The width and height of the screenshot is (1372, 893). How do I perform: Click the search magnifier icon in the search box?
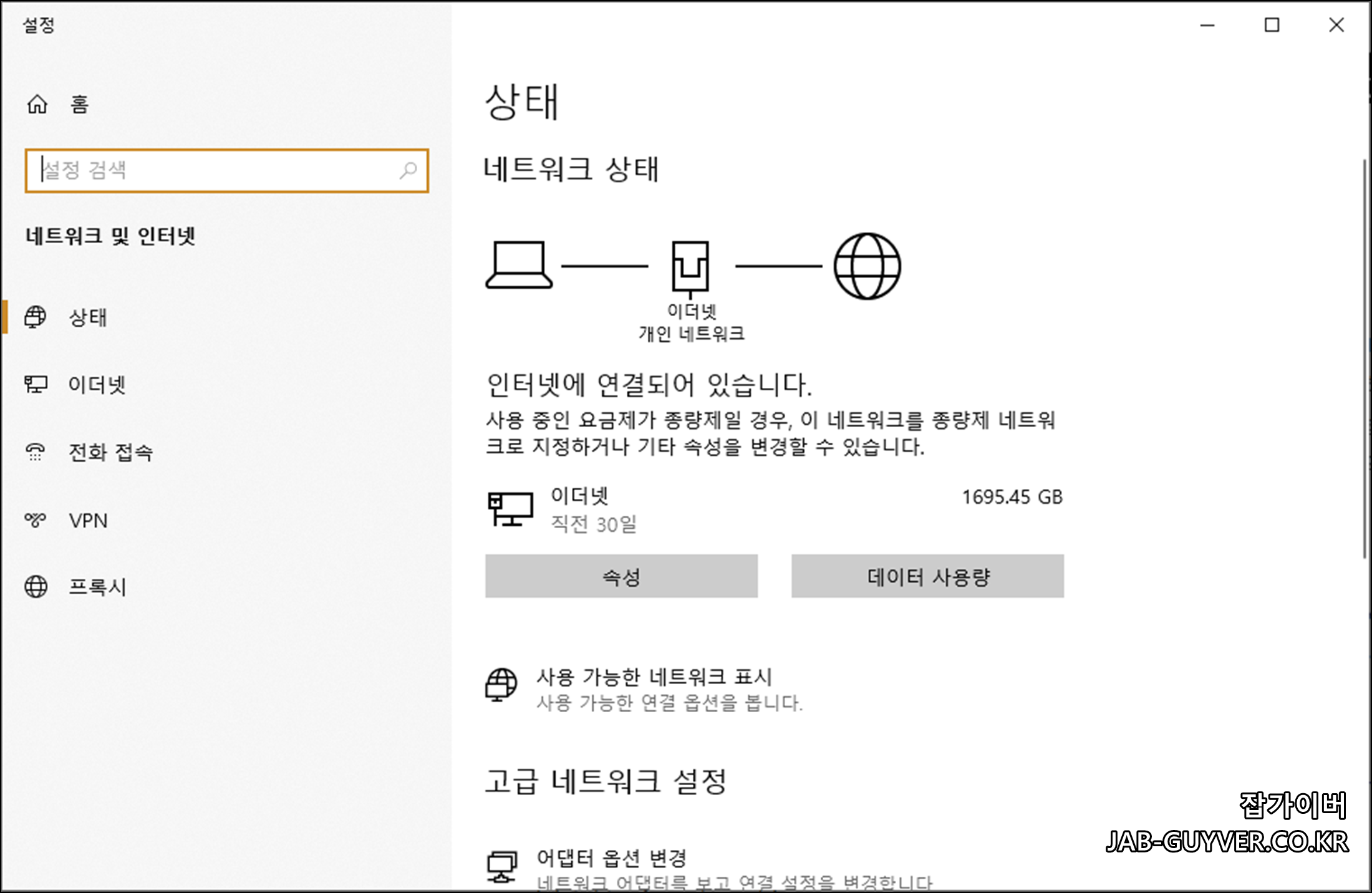[x=408, y=170]
